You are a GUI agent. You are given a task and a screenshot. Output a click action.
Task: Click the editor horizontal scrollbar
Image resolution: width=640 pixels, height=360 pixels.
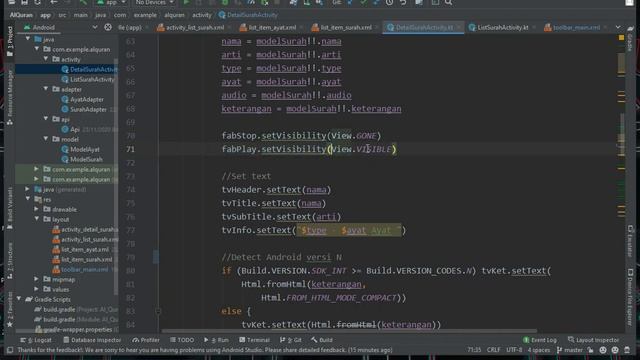point(349,331)
